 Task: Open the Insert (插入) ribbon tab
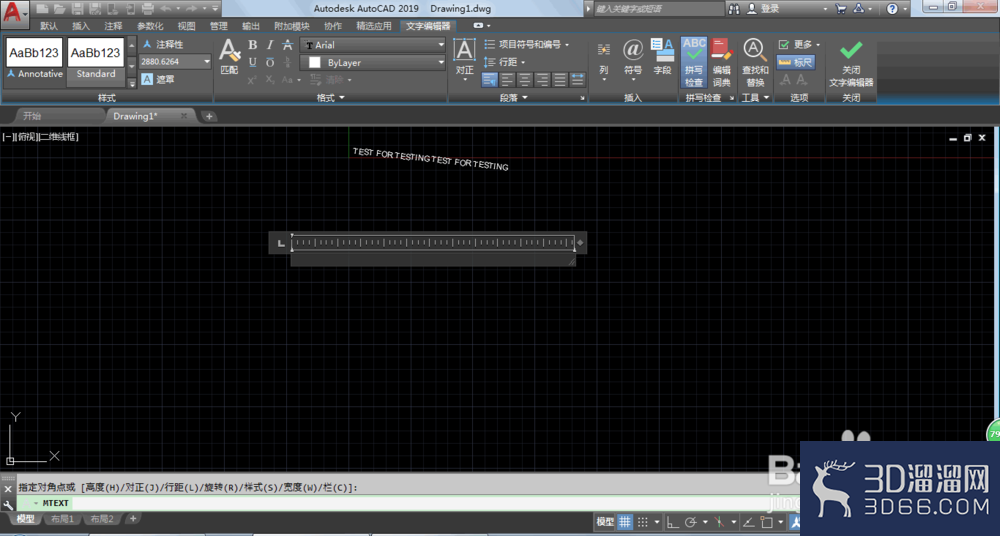click(x=81, y=26)
